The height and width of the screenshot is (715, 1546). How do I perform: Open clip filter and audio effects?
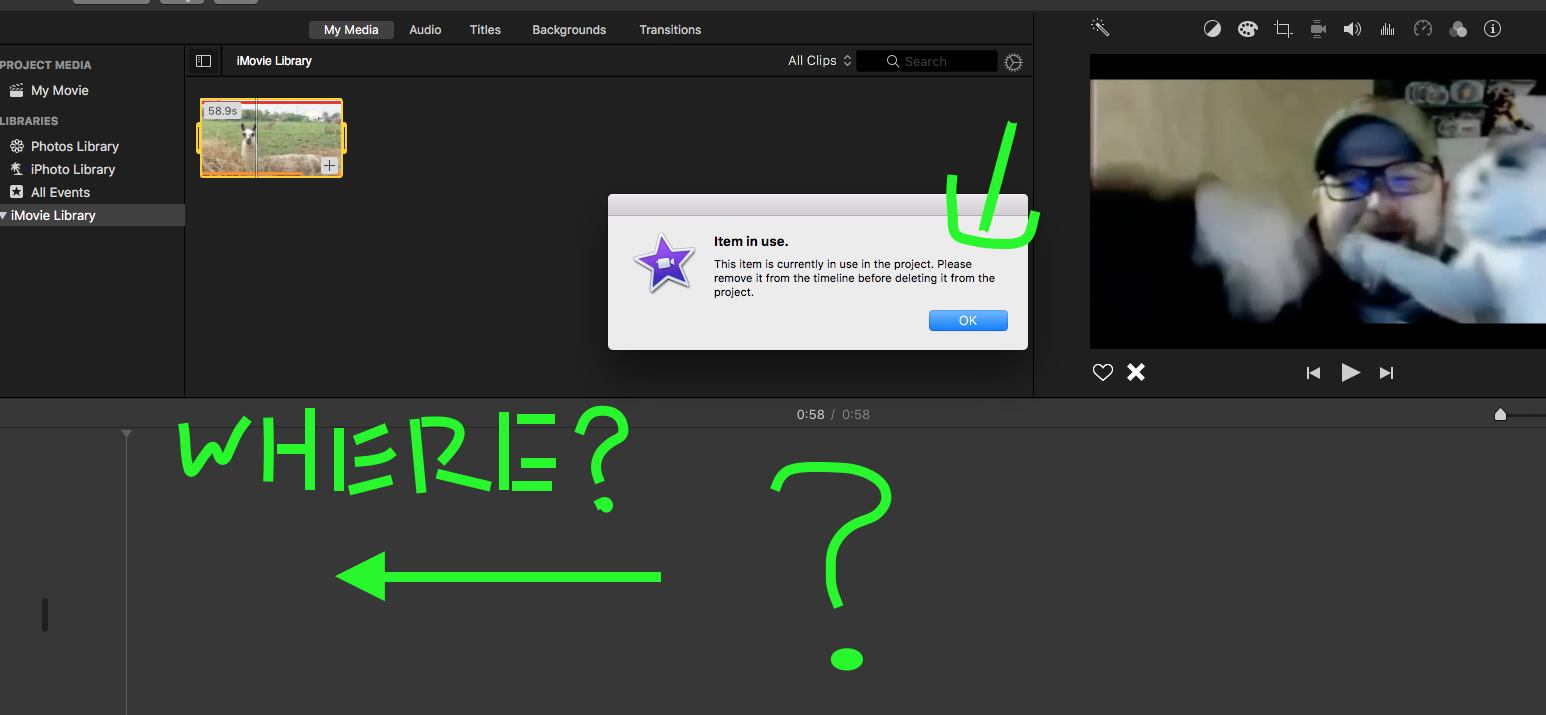click(1458, 29)
